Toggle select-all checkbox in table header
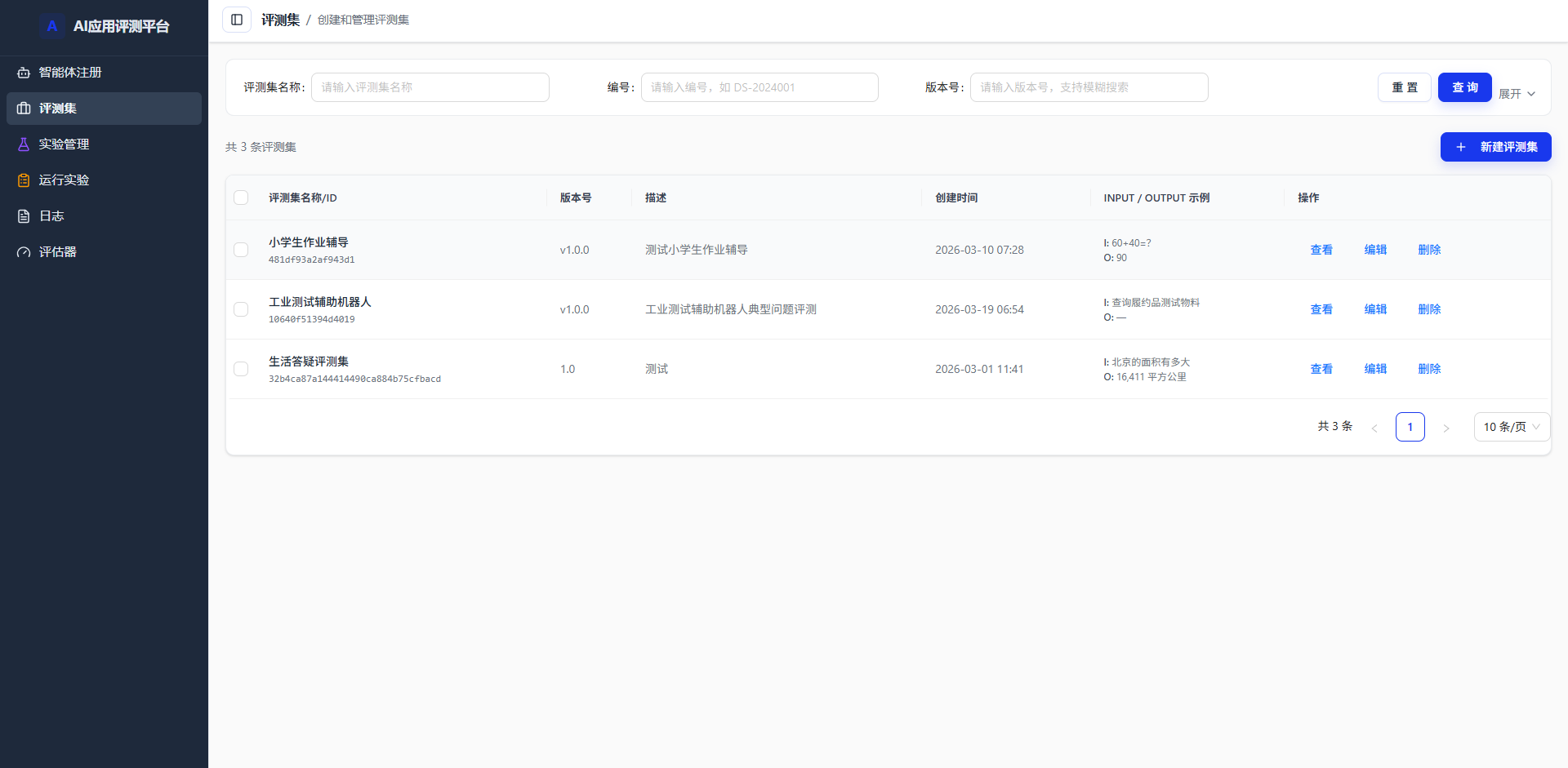This screenshot has height=768, width=1568. (x=241, y=198)
